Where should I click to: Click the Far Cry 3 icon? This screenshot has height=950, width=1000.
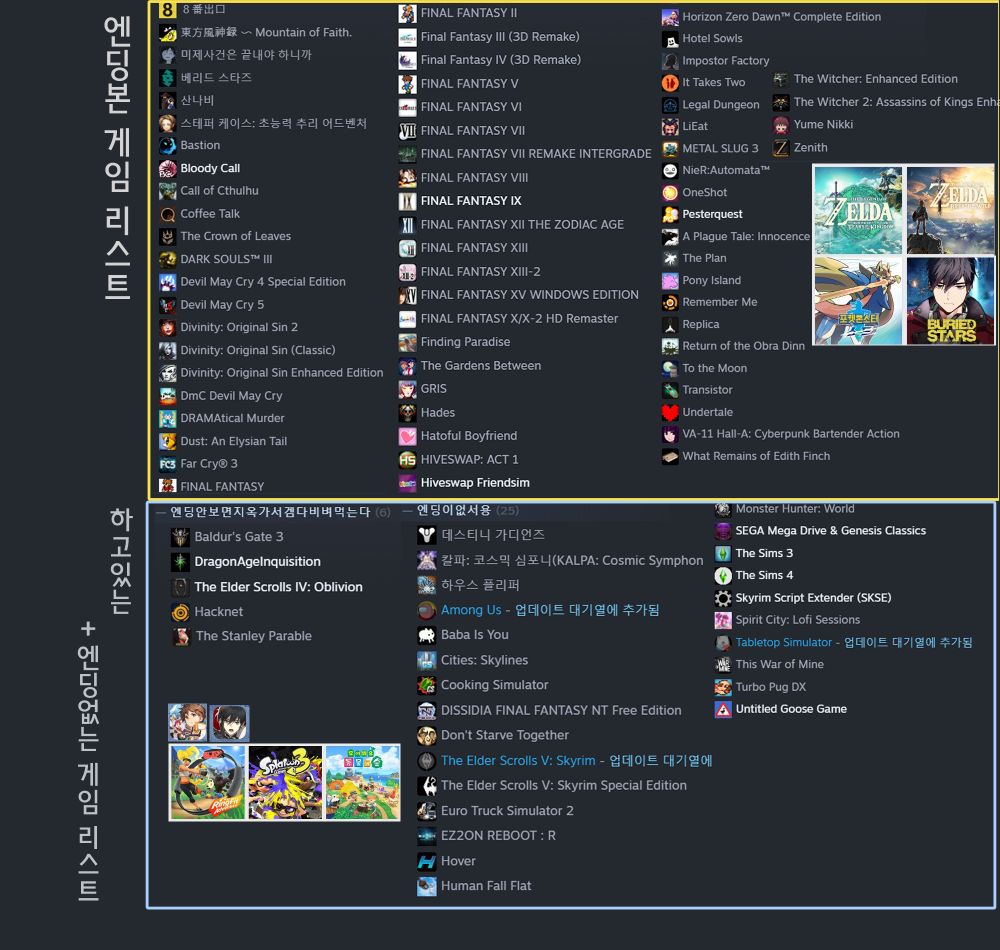pyautogui.click(x=167, y=464)
